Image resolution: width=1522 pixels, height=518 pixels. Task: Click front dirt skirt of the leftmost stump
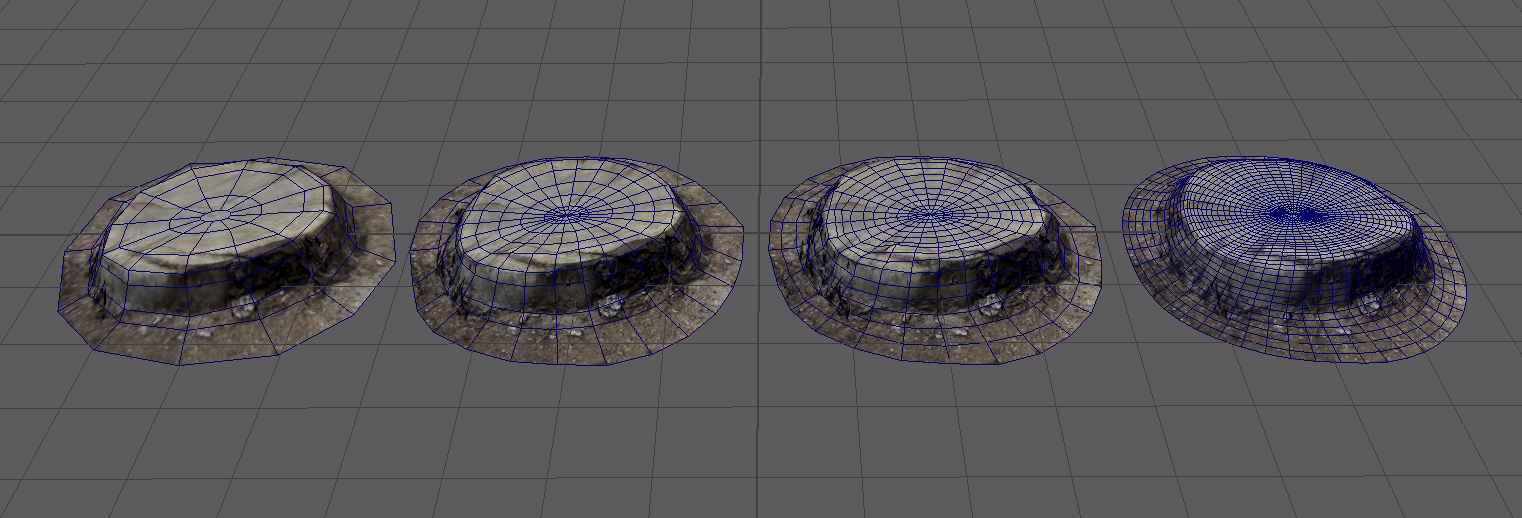pos(200,342)
